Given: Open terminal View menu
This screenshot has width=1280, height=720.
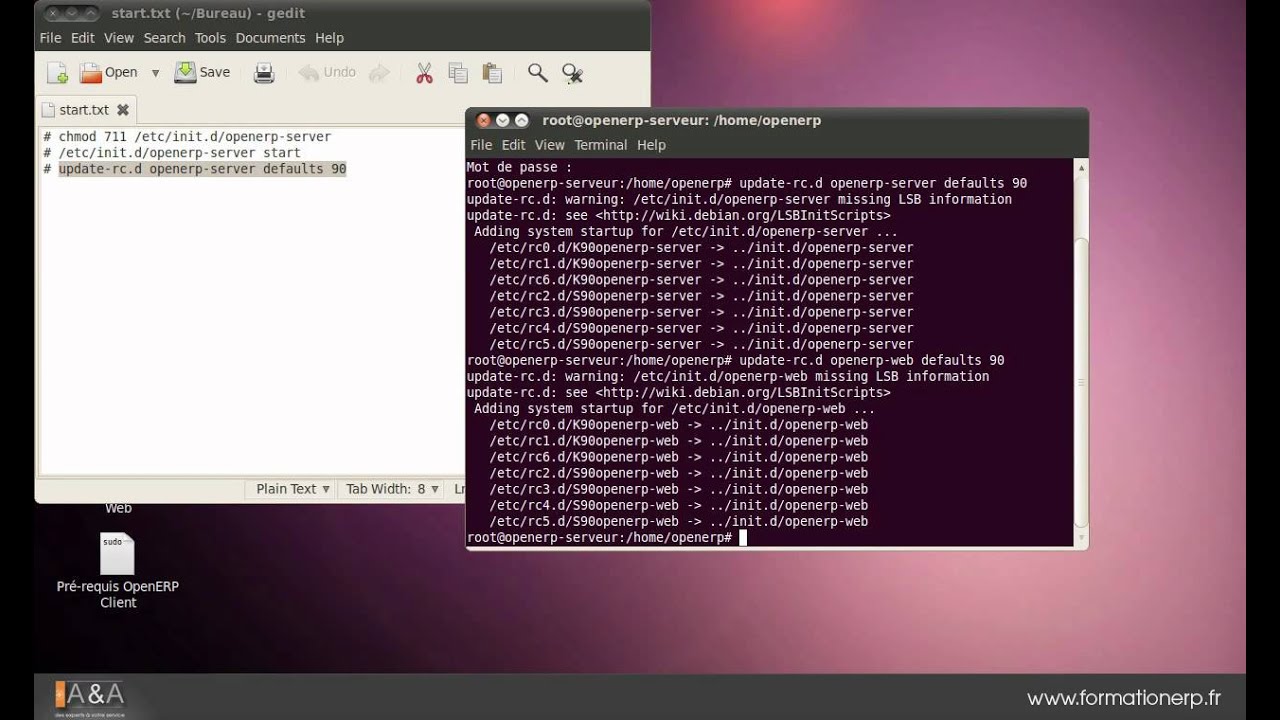Looking at the screenshot, I should [x=549, y=145].
